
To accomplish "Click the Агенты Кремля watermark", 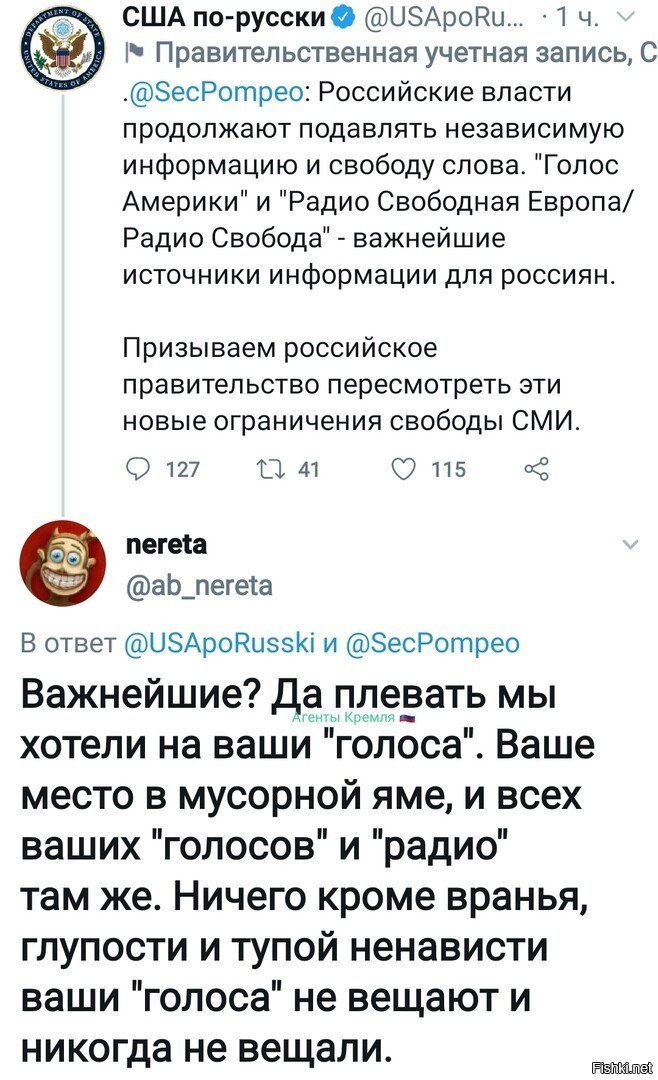I will (353, 718).
